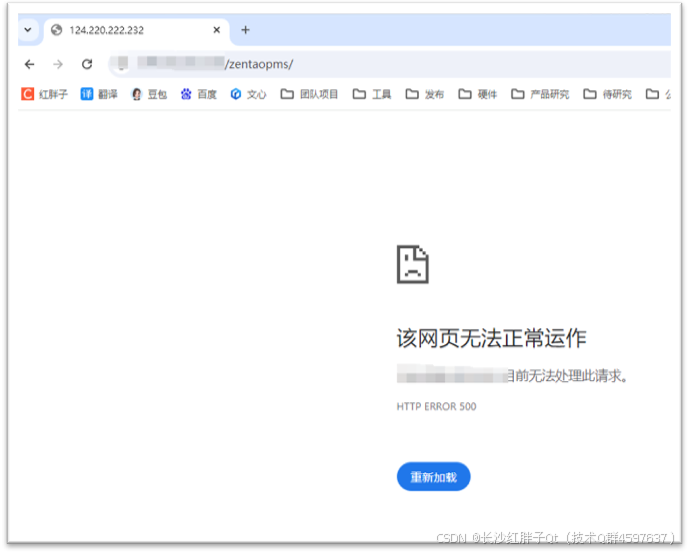Open the 翻译 bookmark

[99, 95]
